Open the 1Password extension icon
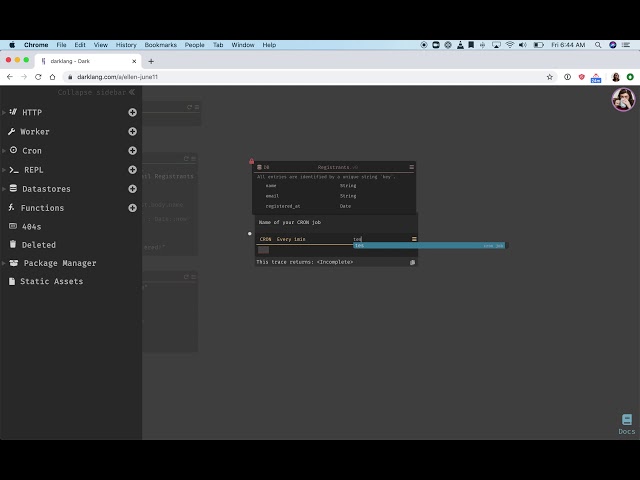The image size is (640, 480). [x=567, y=77]
